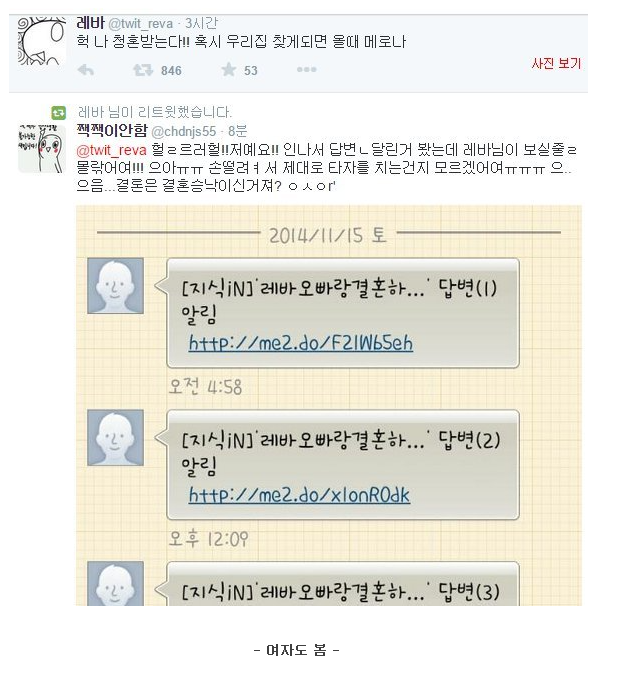Screen dimensions: 637x673
Task: Select the 답변(3) message bubble
Action: click(343, 584)
